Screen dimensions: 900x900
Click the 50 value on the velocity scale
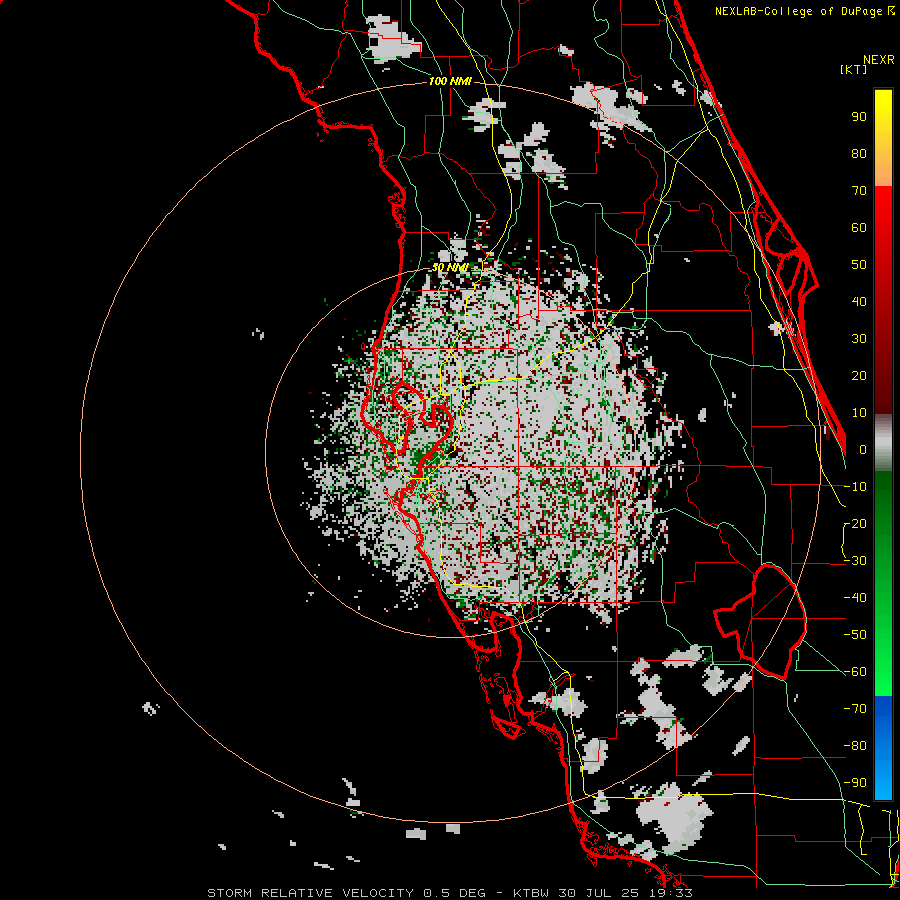[x=859, y=265]
